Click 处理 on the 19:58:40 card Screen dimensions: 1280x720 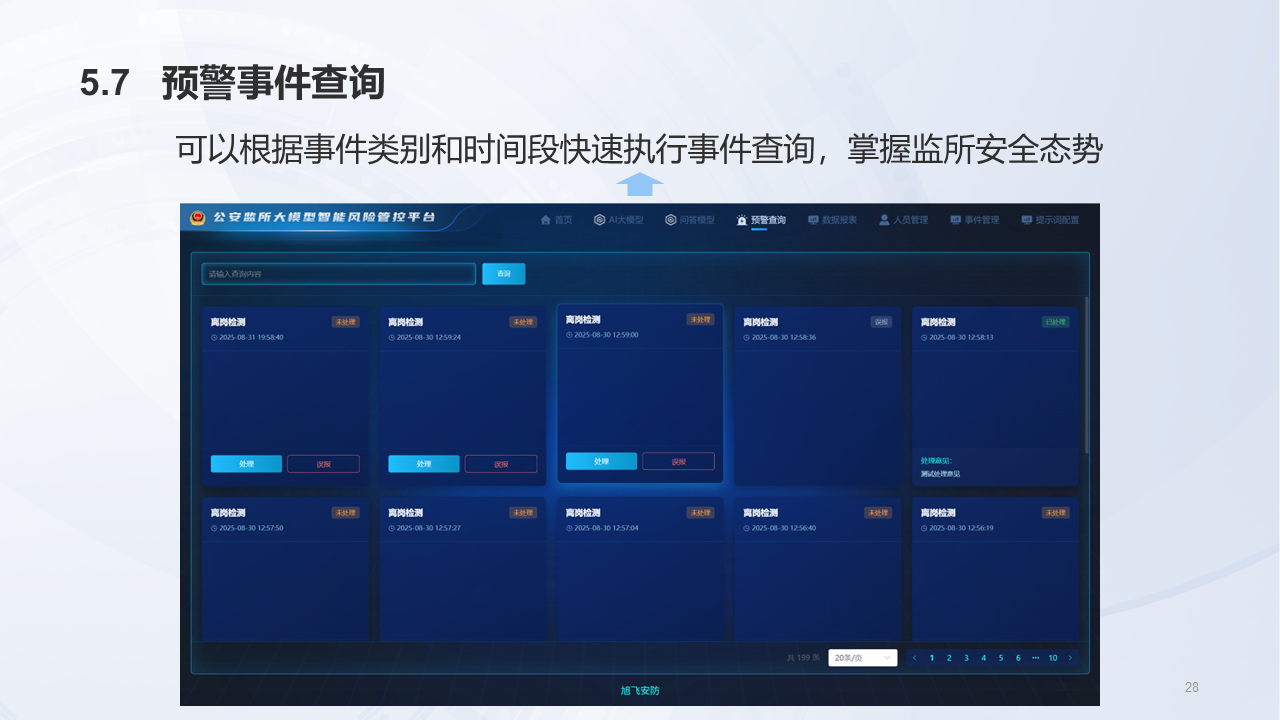246,464
